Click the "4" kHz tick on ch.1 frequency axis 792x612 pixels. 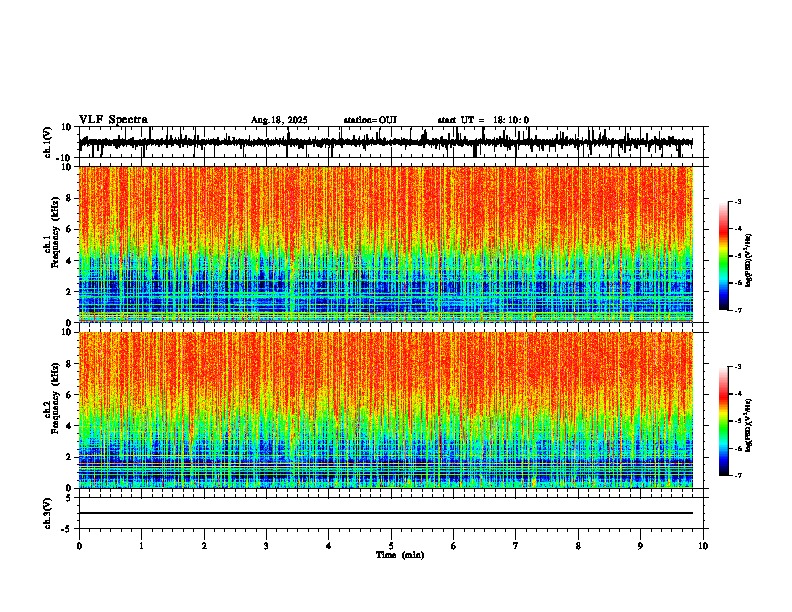[69, 261]
